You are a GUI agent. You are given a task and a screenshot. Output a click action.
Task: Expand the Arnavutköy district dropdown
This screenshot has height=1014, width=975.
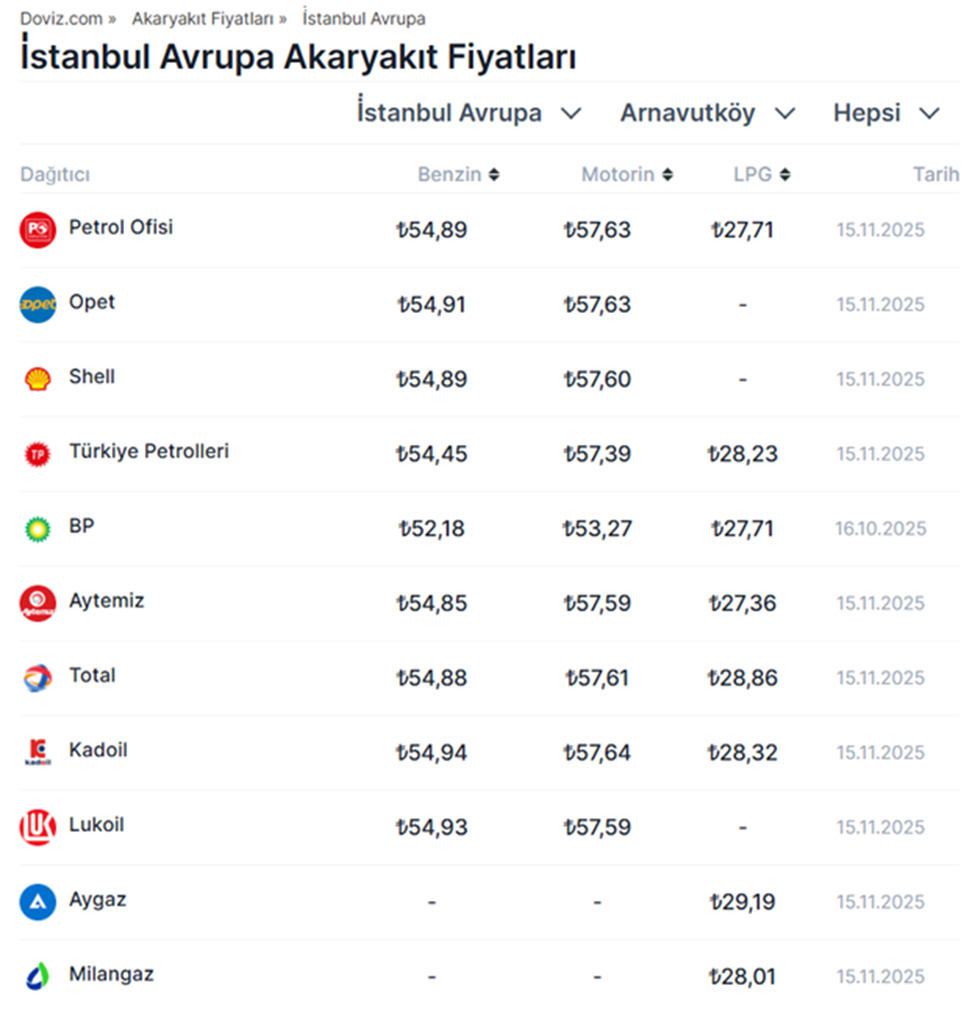click(x=707, y=113)
